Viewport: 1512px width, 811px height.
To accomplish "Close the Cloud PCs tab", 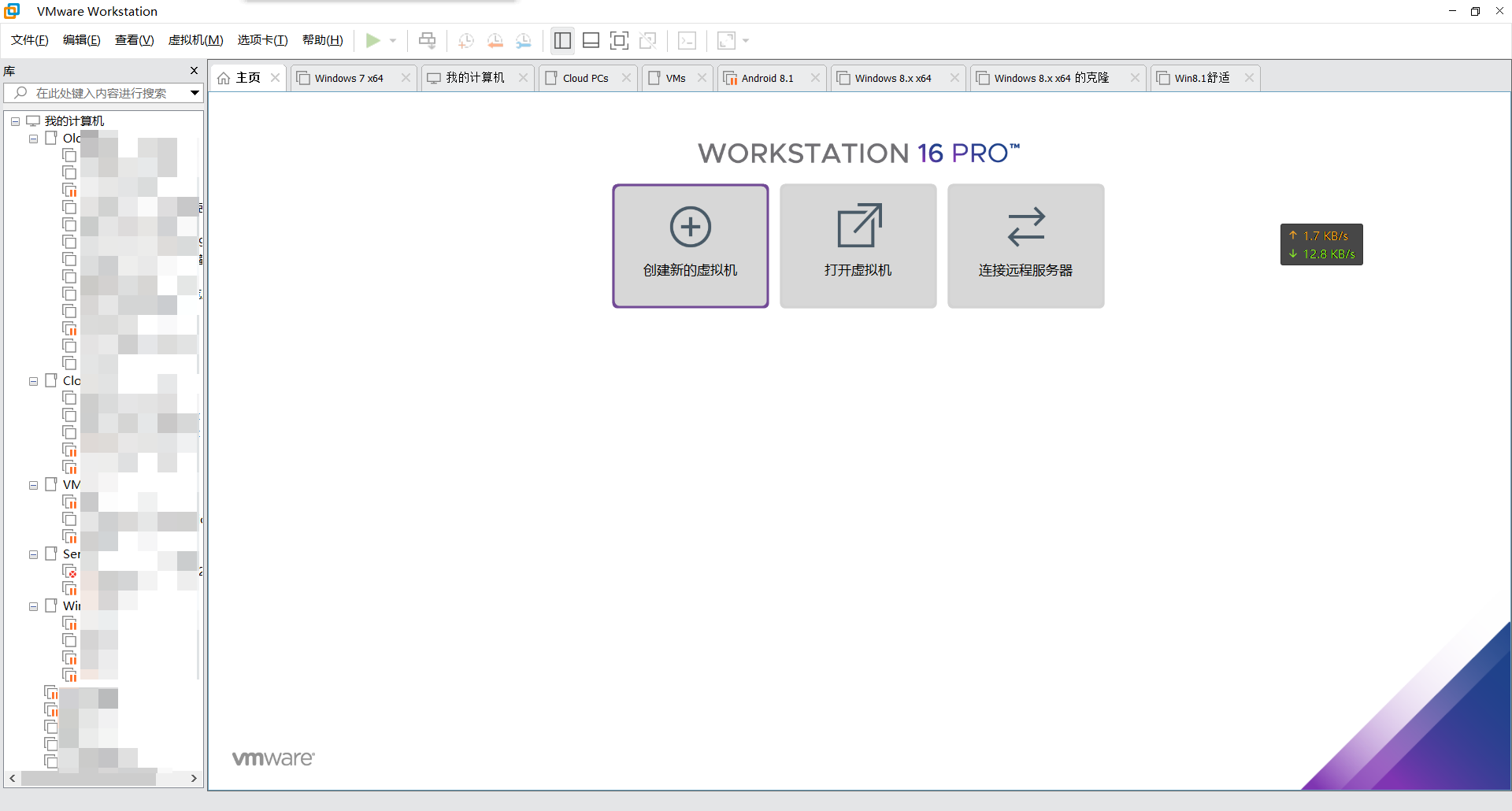I will click(626, 78).
